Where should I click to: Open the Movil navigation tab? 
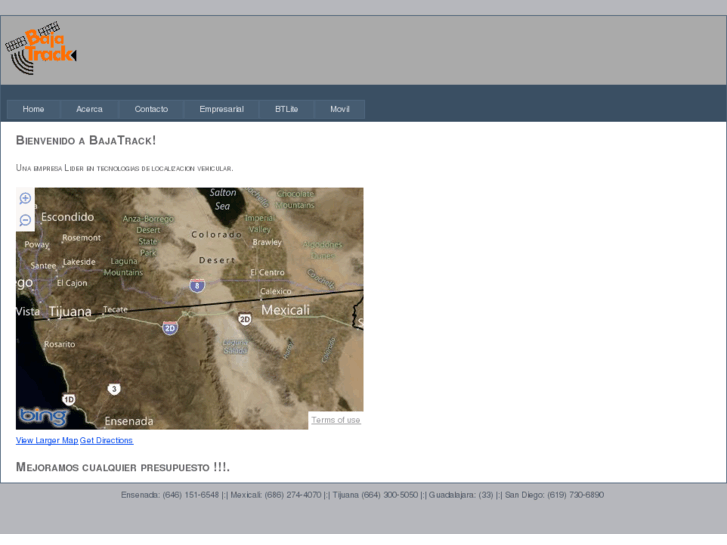pos(340,109)
